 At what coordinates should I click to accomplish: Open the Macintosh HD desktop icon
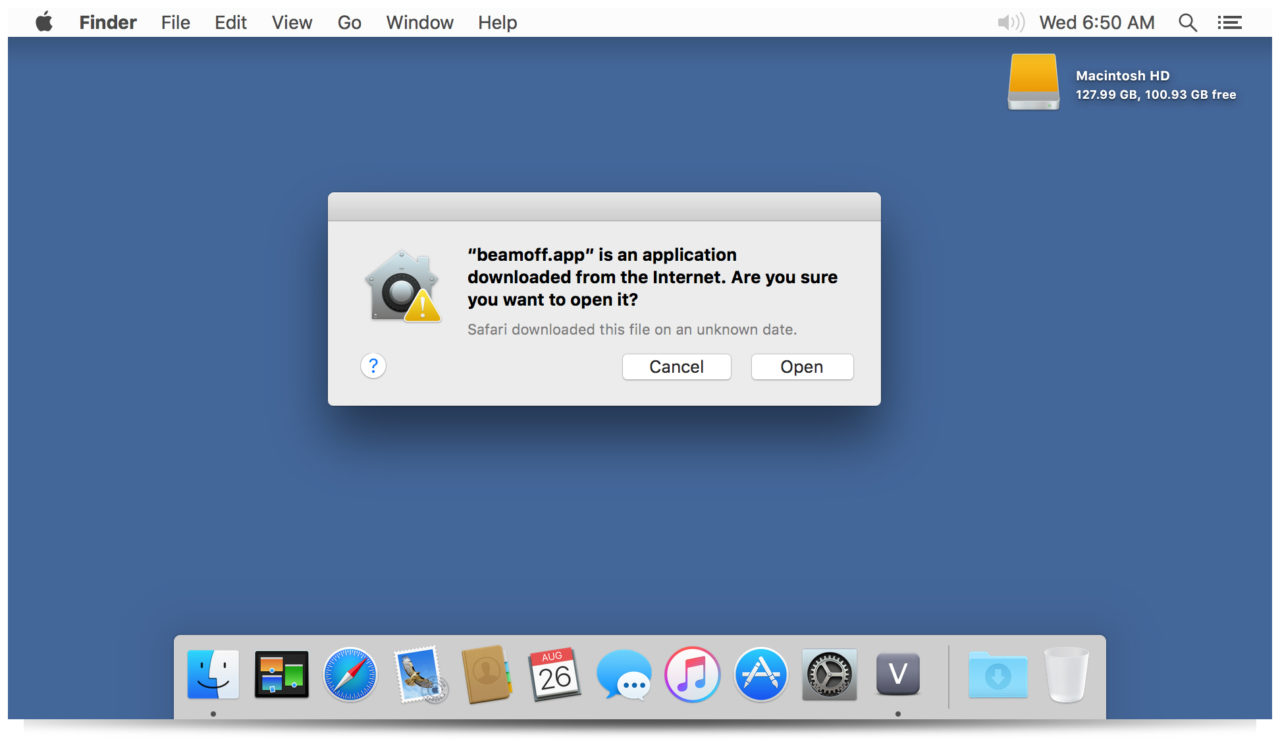[x=1033, y=82]
